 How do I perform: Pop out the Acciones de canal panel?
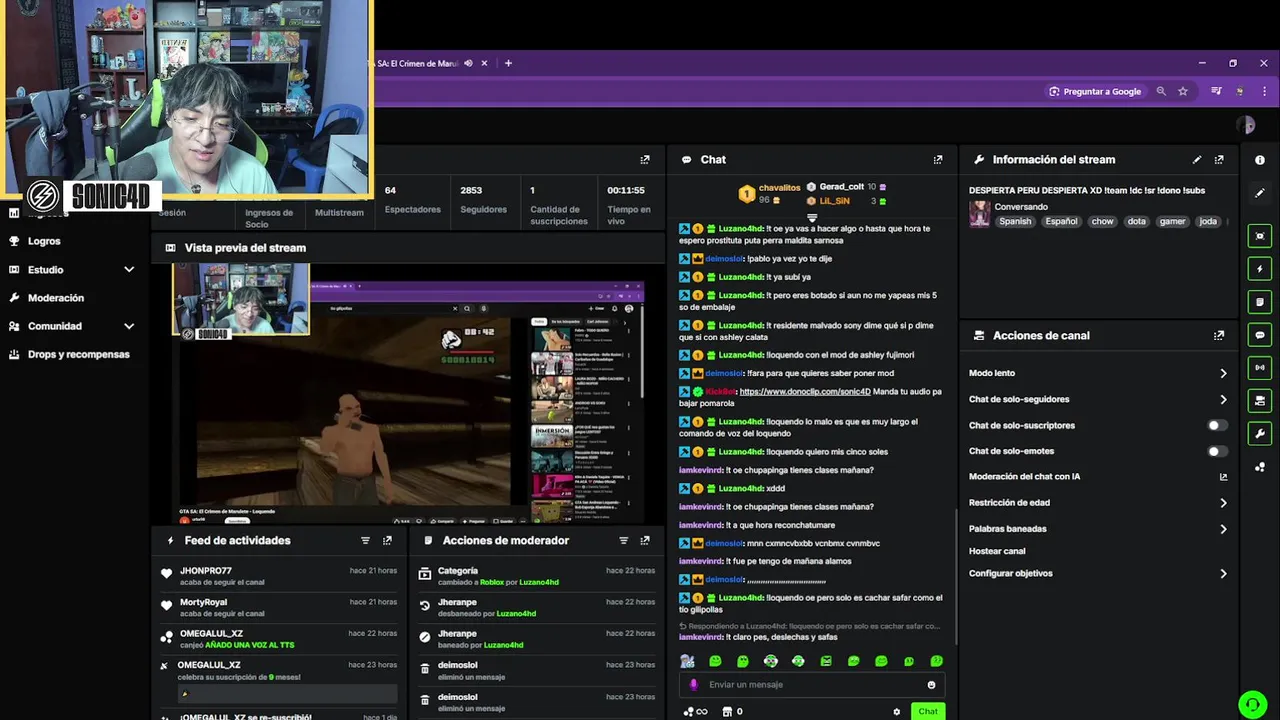1219,336
